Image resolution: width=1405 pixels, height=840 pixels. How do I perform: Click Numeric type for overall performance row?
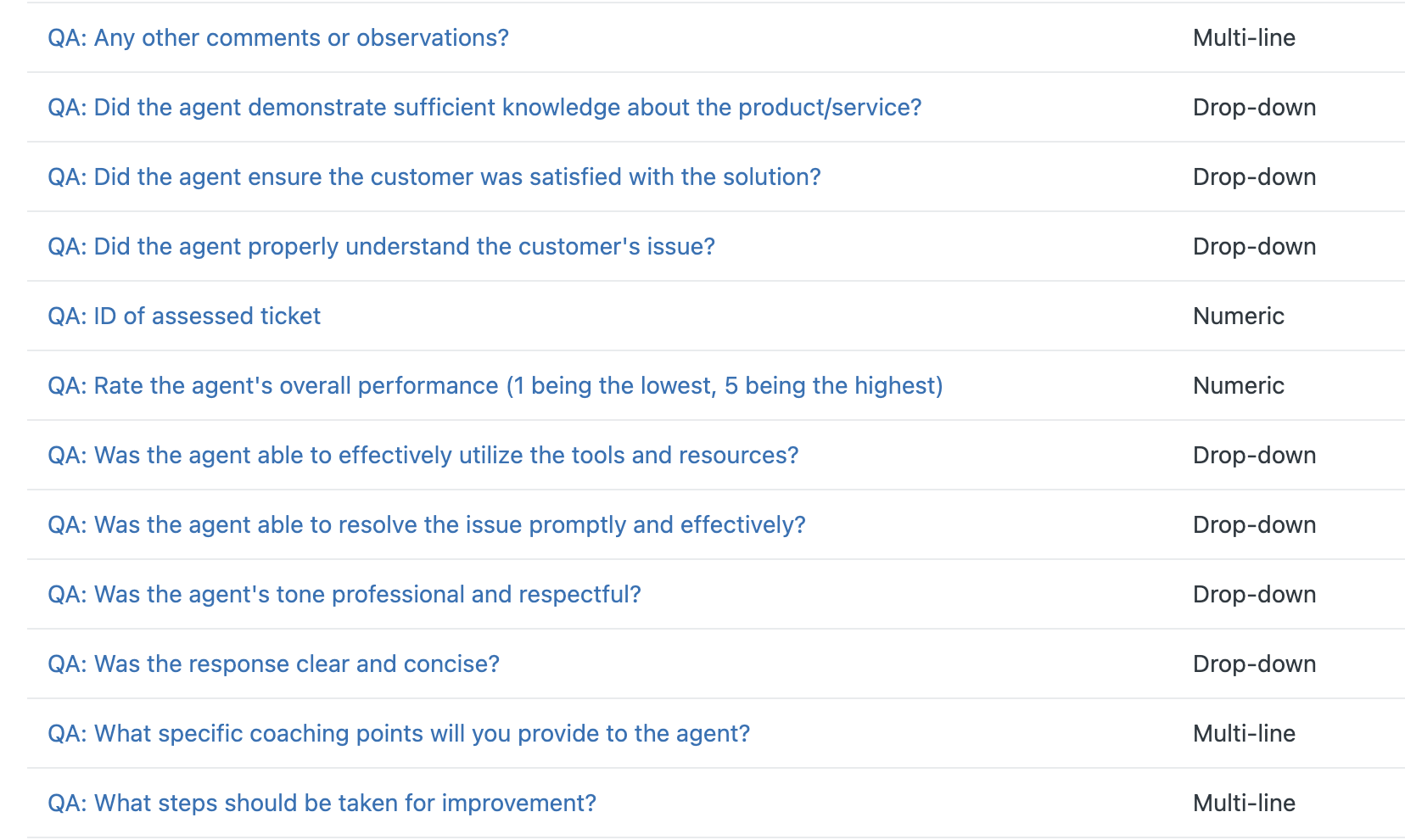pos(1239,386)
